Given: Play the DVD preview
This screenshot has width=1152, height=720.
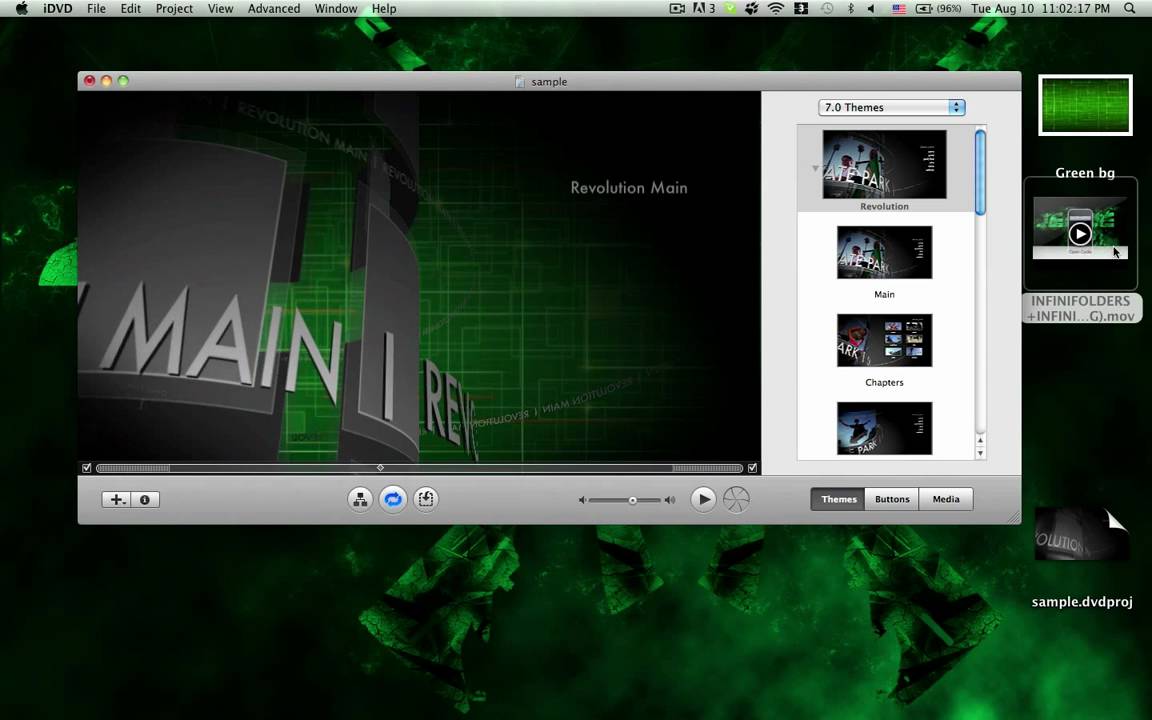Looking at the screenshot, I should click(x=703, y=500).
